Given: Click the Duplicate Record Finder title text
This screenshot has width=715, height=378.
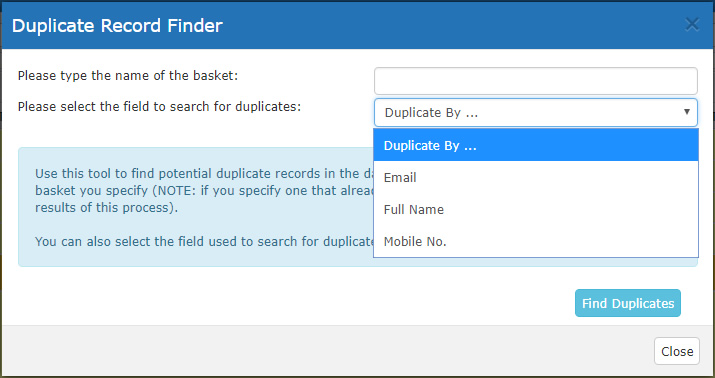Looking at the screenshot, I should (x=117, y=26).
